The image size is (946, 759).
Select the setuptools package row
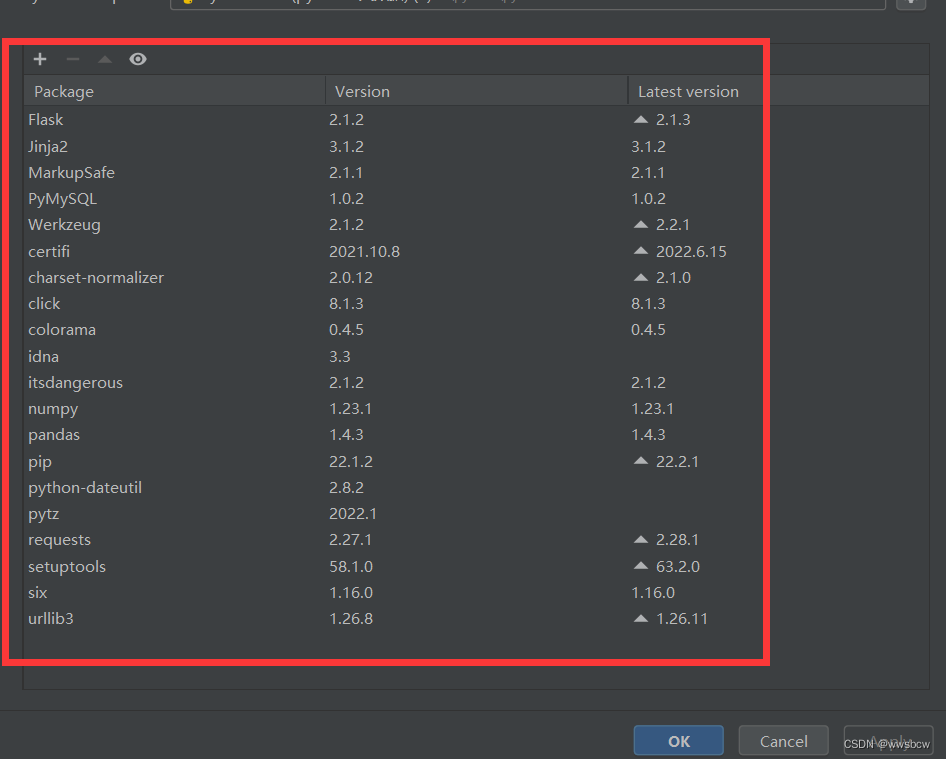477,566
